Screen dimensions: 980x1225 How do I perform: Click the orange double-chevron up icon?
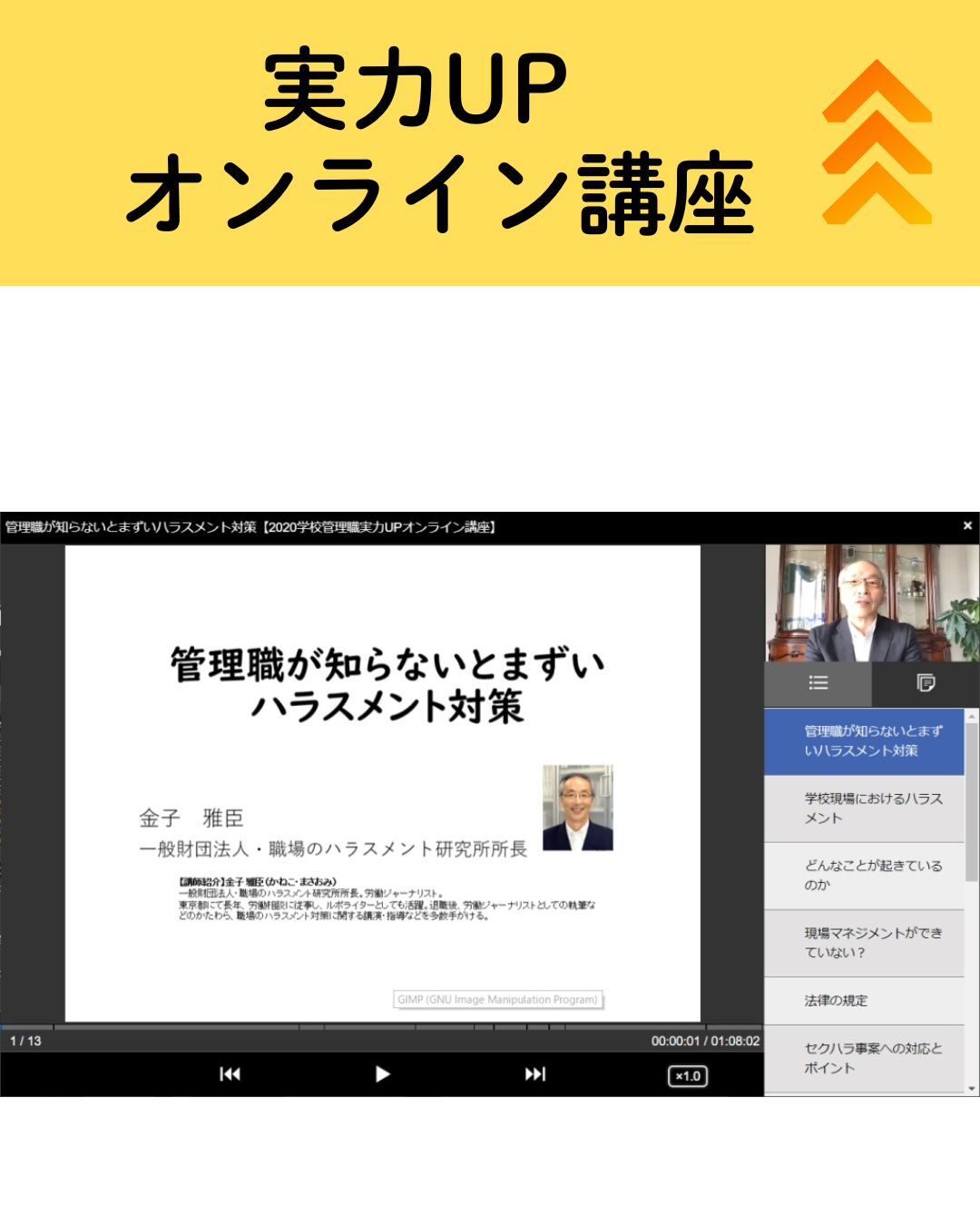pyautogui.click(x=877, y=142)
